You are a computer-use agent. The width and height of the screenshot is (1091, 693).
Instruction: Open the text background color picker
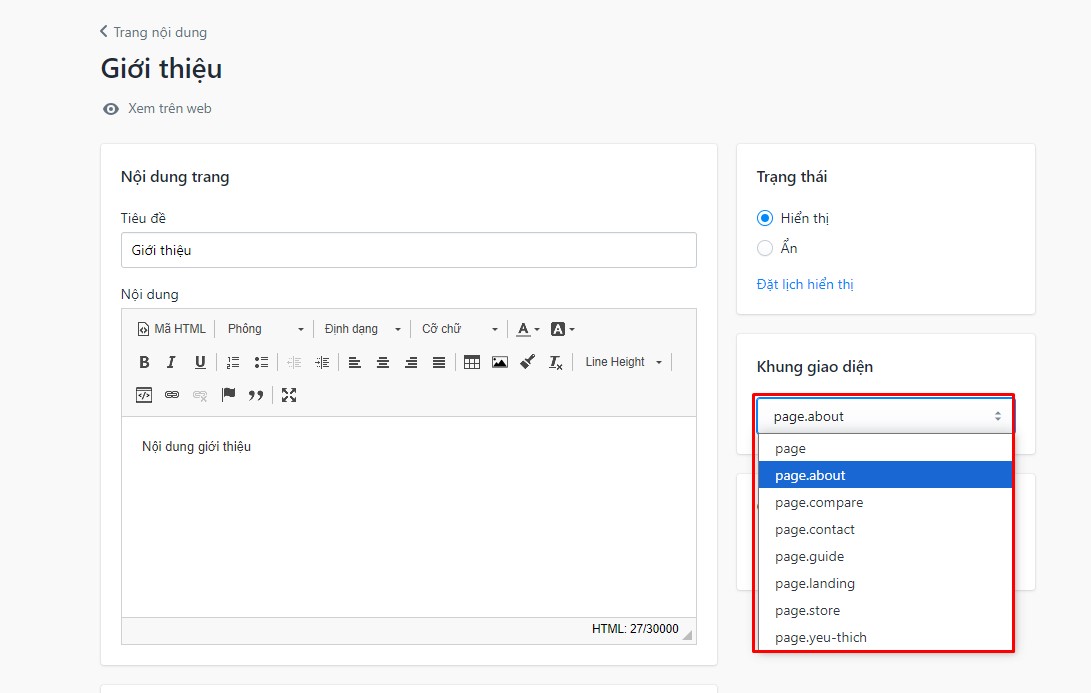562,329
